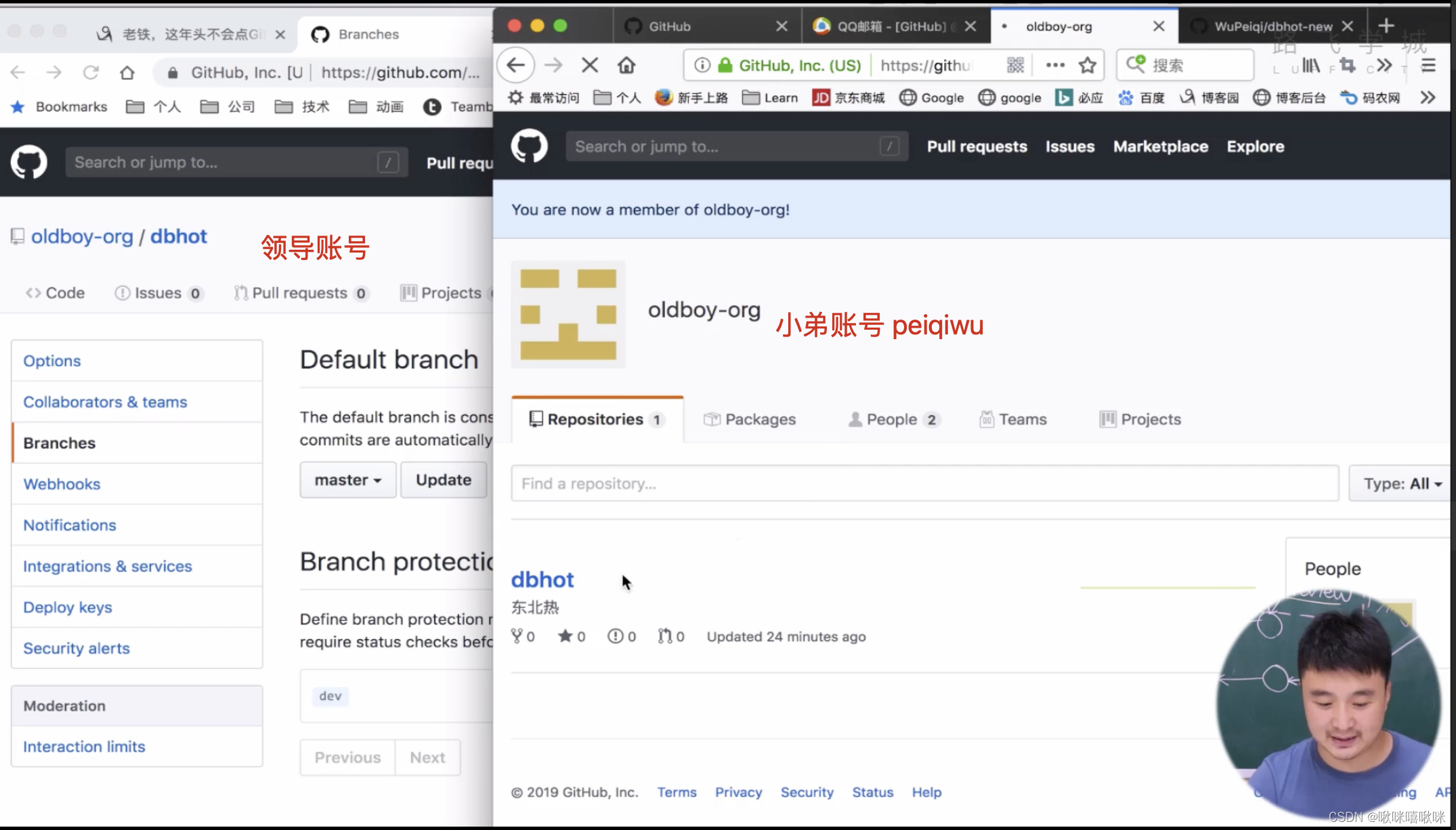Click the dev protected branch label
1456x830 pixels.
[330, 696]
